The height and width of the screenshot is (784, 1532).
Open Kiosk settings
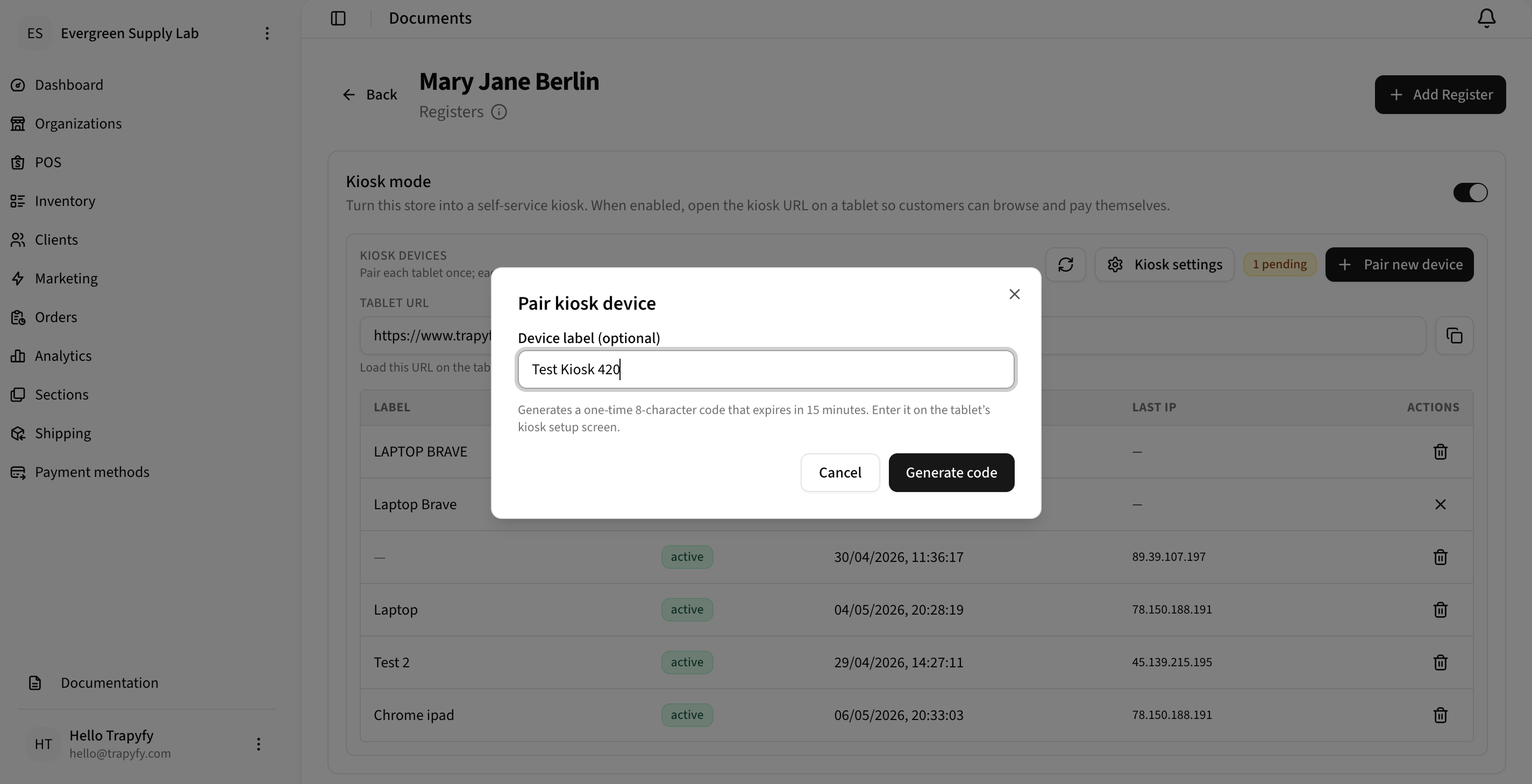[x=1165, y=265]
